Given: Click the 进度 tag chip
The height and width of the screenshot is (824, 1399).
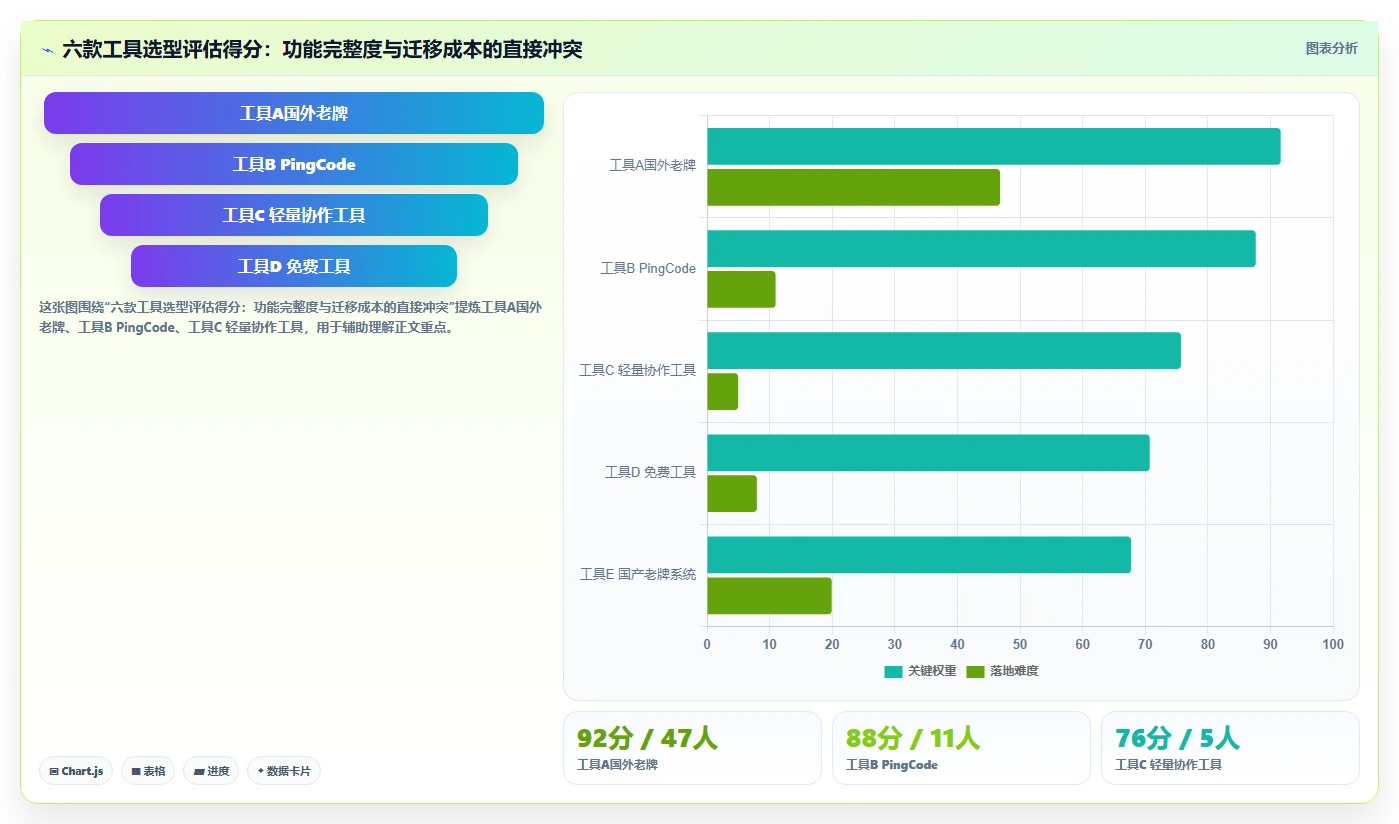Looking at the screenshot, I should pos(211,771).
